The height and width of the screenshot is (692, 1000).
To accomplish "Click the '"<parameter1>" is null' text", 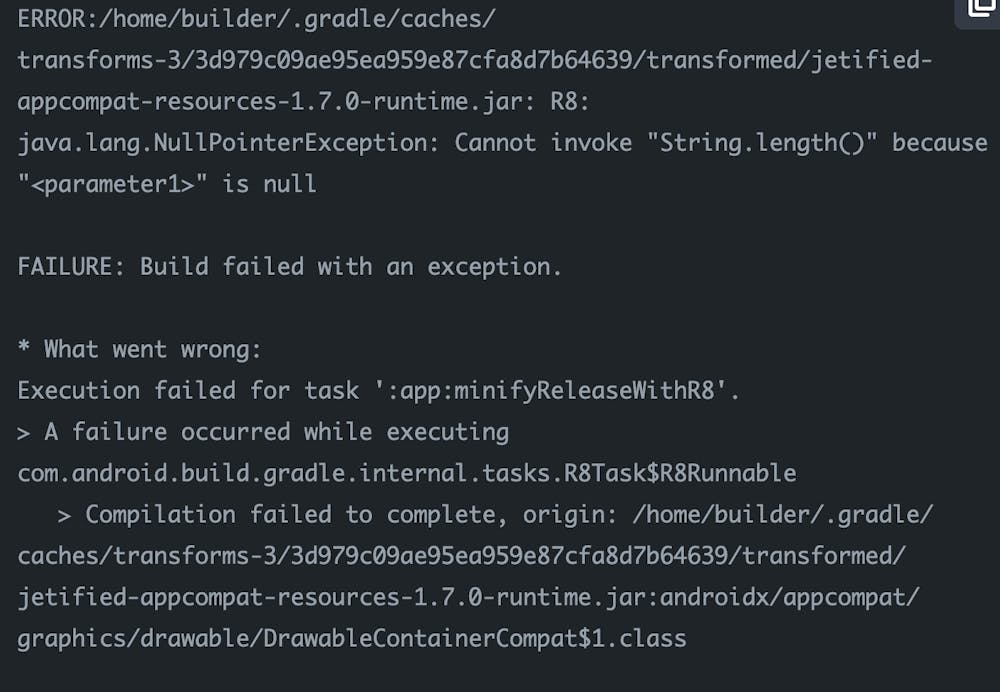I will (x=167, y=184).
